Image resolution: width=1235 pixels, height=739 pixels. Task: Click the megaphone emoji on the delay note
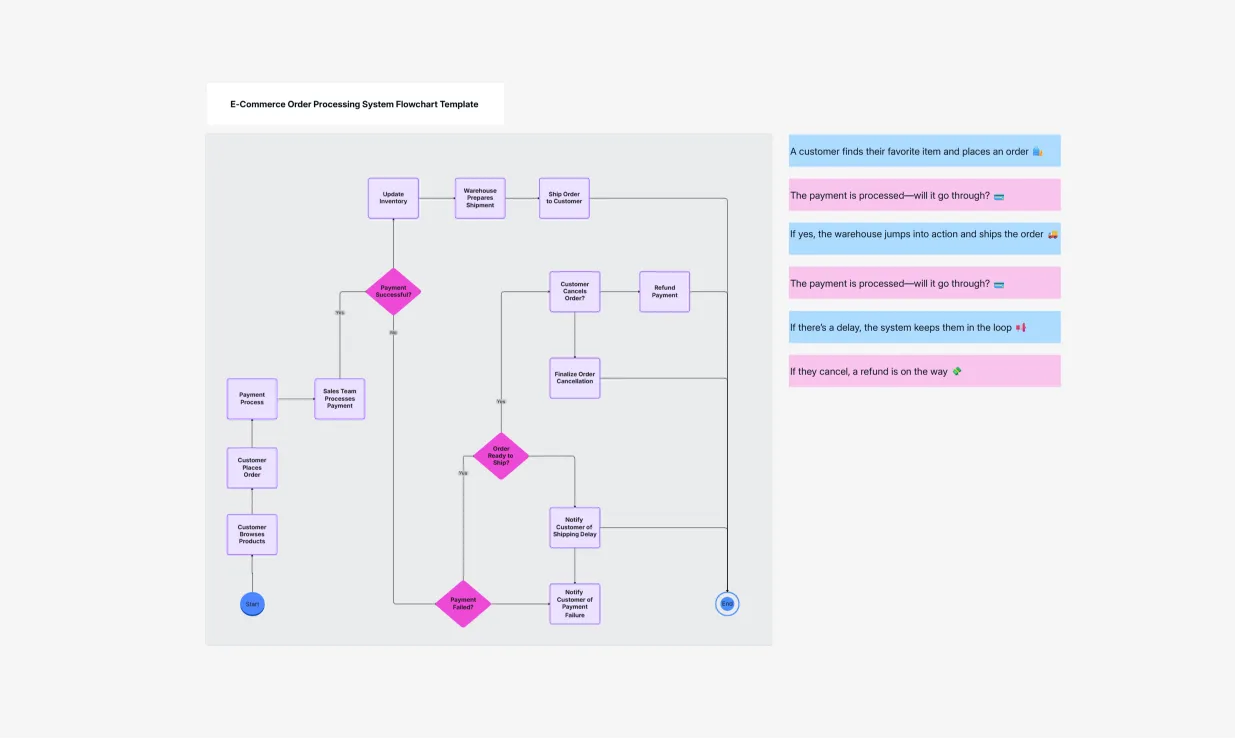[x=1021, y=328]
